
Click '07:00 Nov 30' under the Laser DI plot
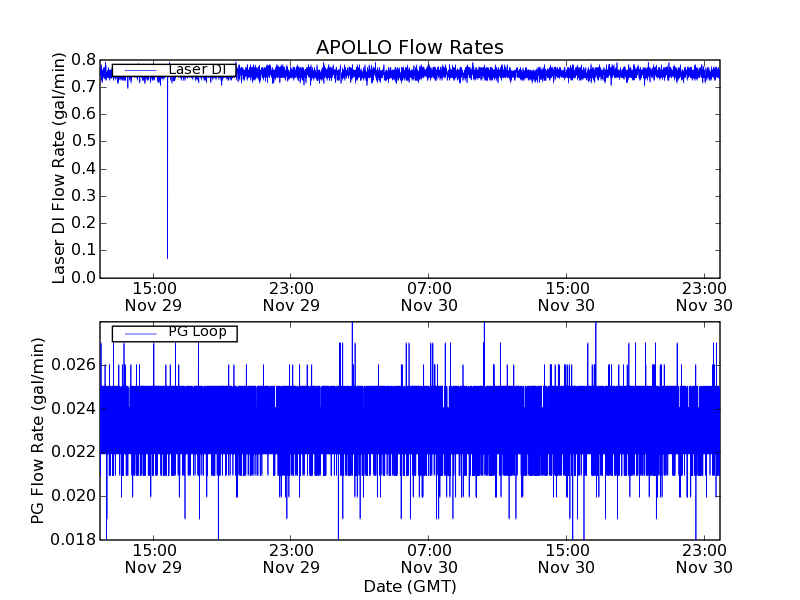tap(429, 297)
